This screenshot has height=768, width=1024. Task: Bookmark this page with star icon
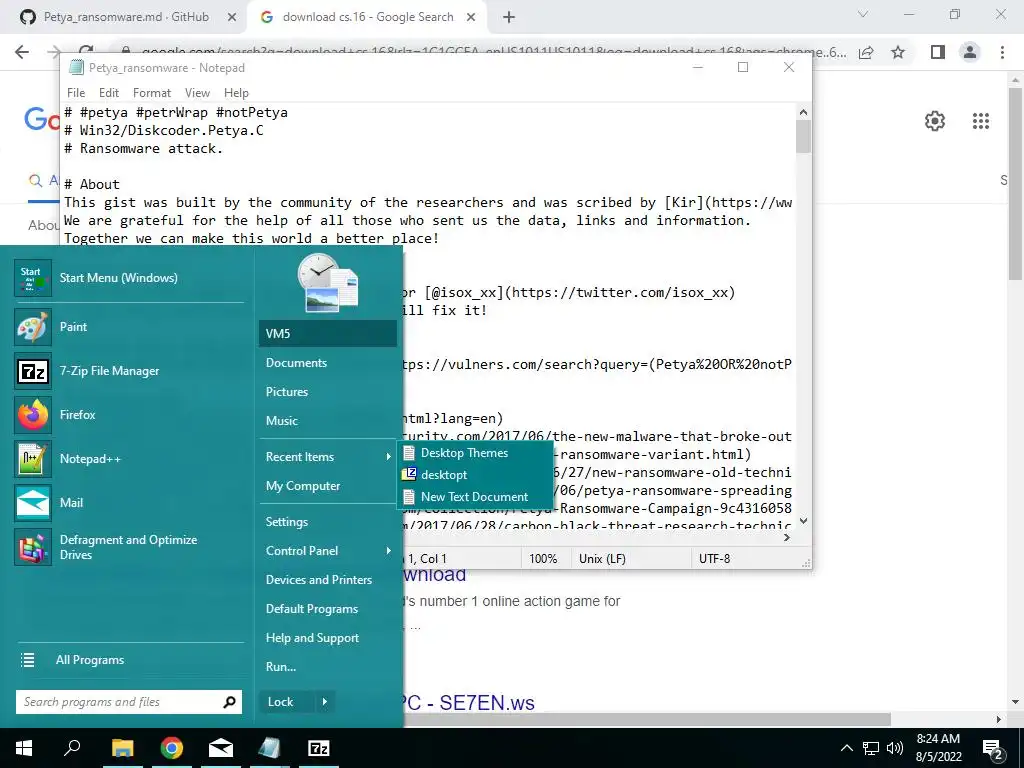899,52
